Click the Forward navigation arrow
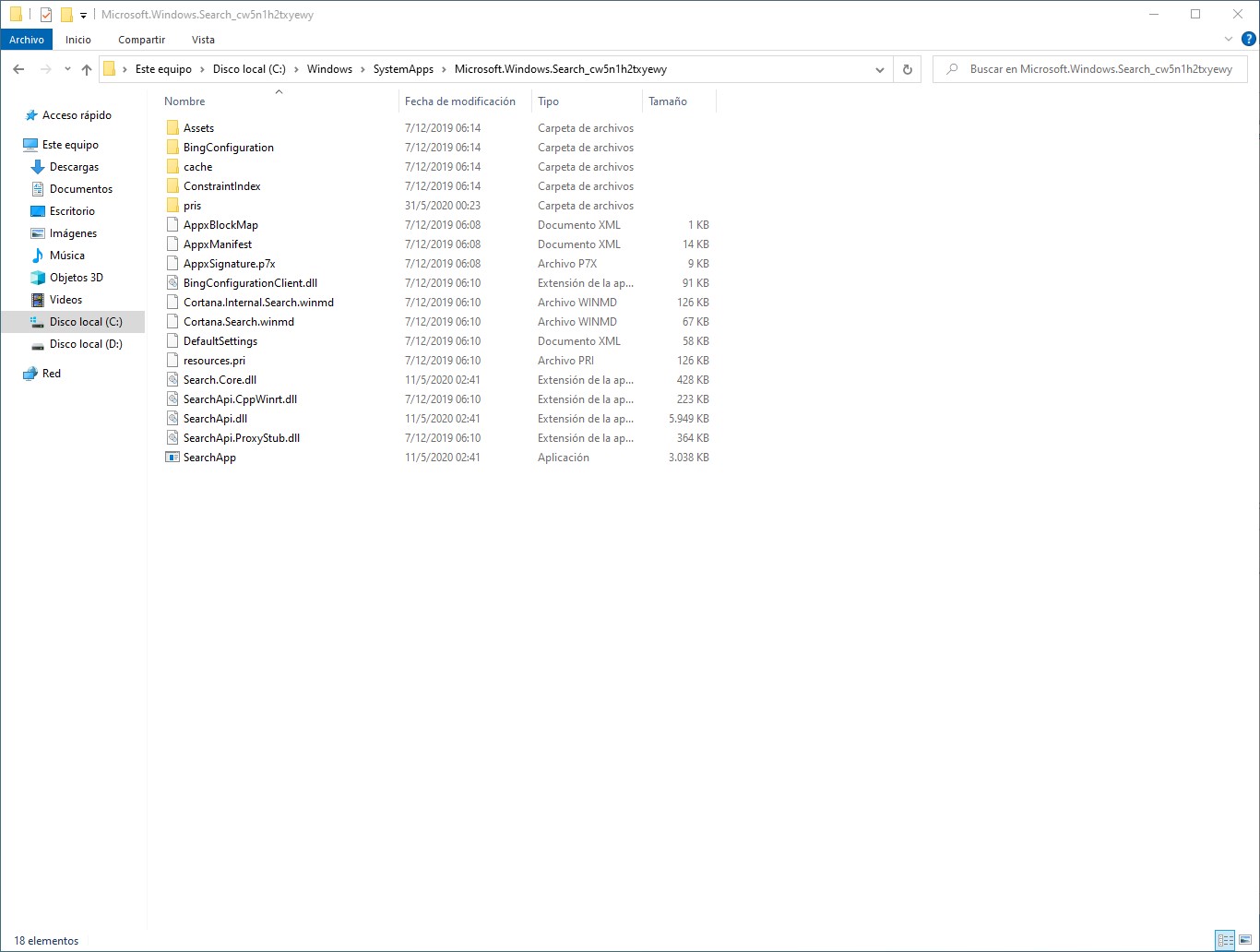Screen dimensions: 1260x952 45,69
